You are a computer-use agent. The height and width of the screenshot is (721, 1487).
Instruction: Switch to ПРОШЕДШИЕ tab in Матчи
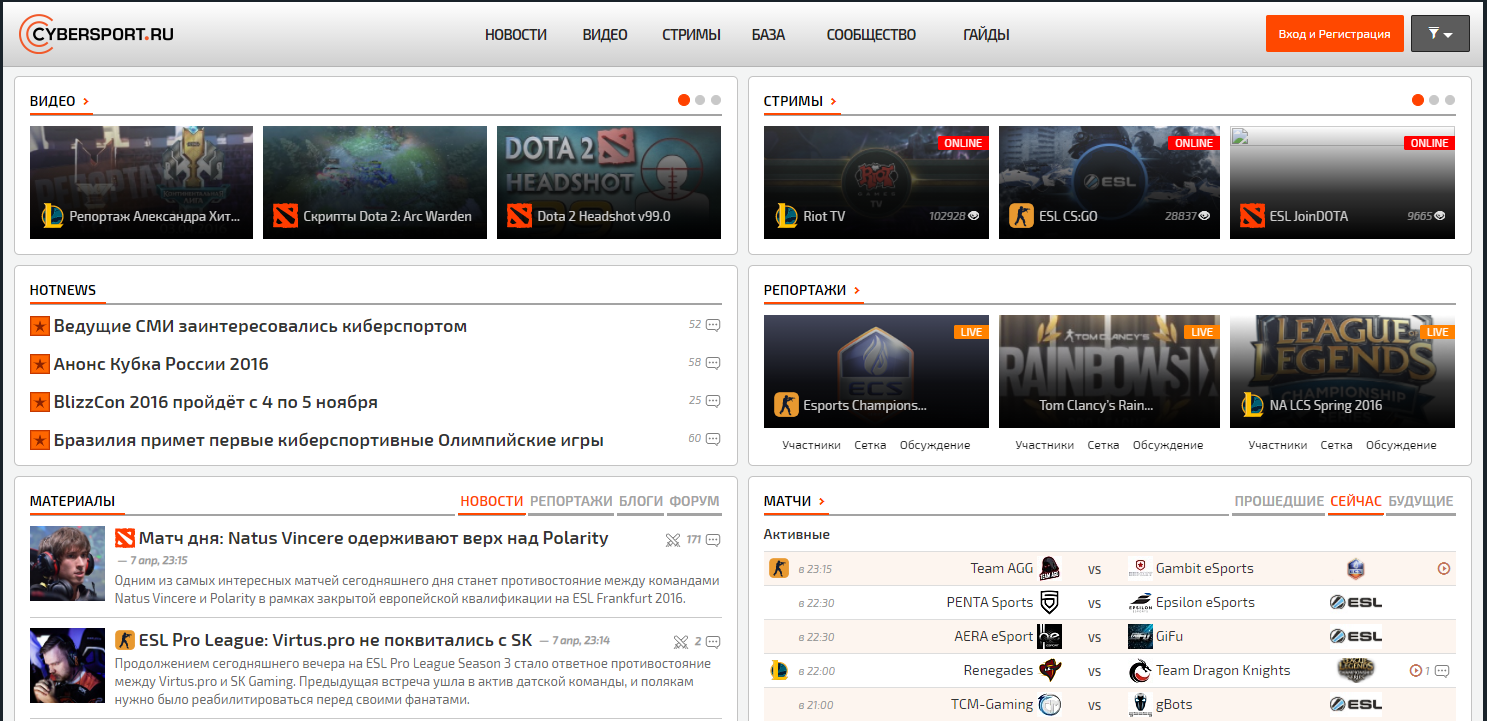tap(1279, 501)
